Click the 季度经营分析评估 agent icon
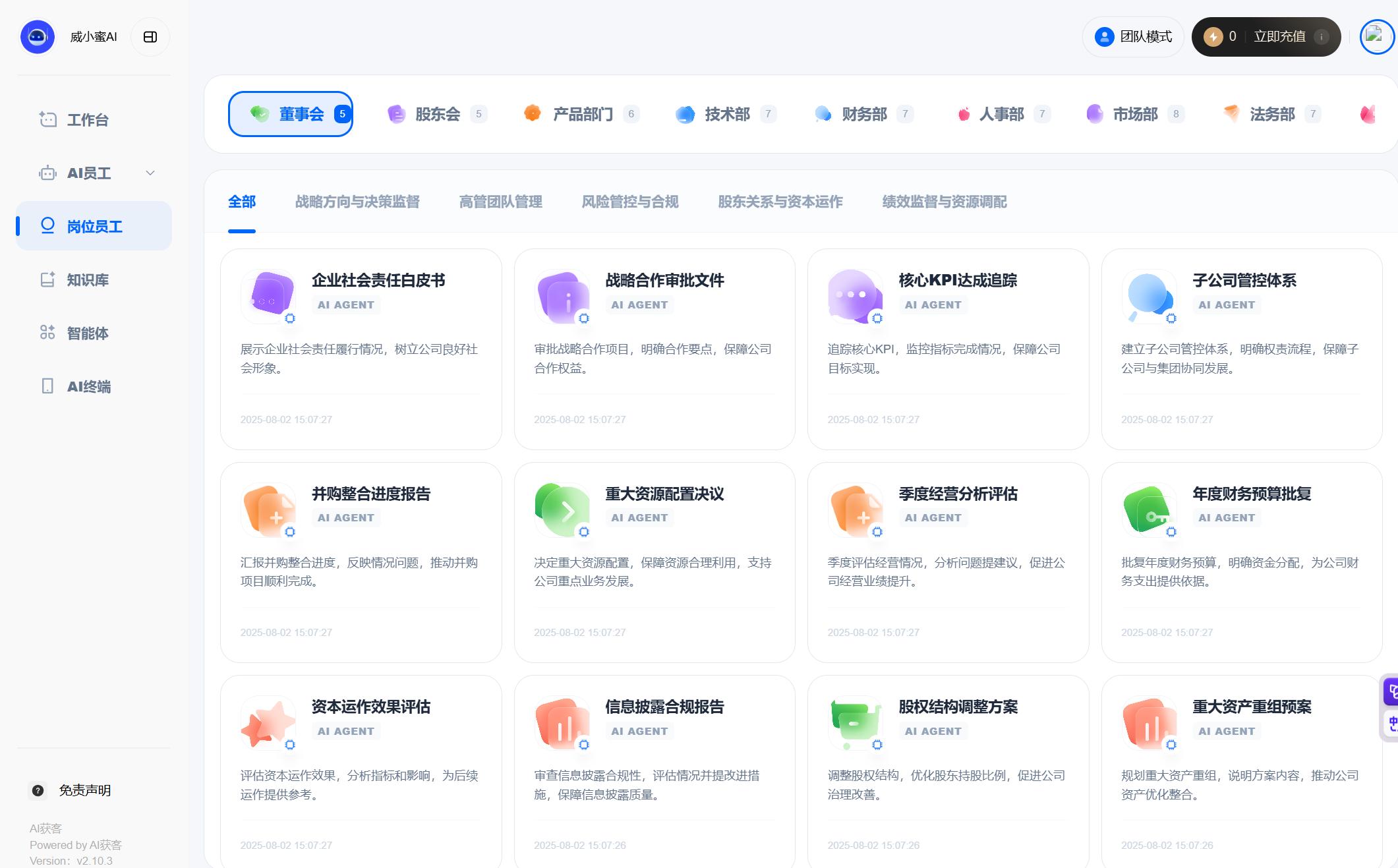This screenshot has height=868, width=1398. coord(856,509)
